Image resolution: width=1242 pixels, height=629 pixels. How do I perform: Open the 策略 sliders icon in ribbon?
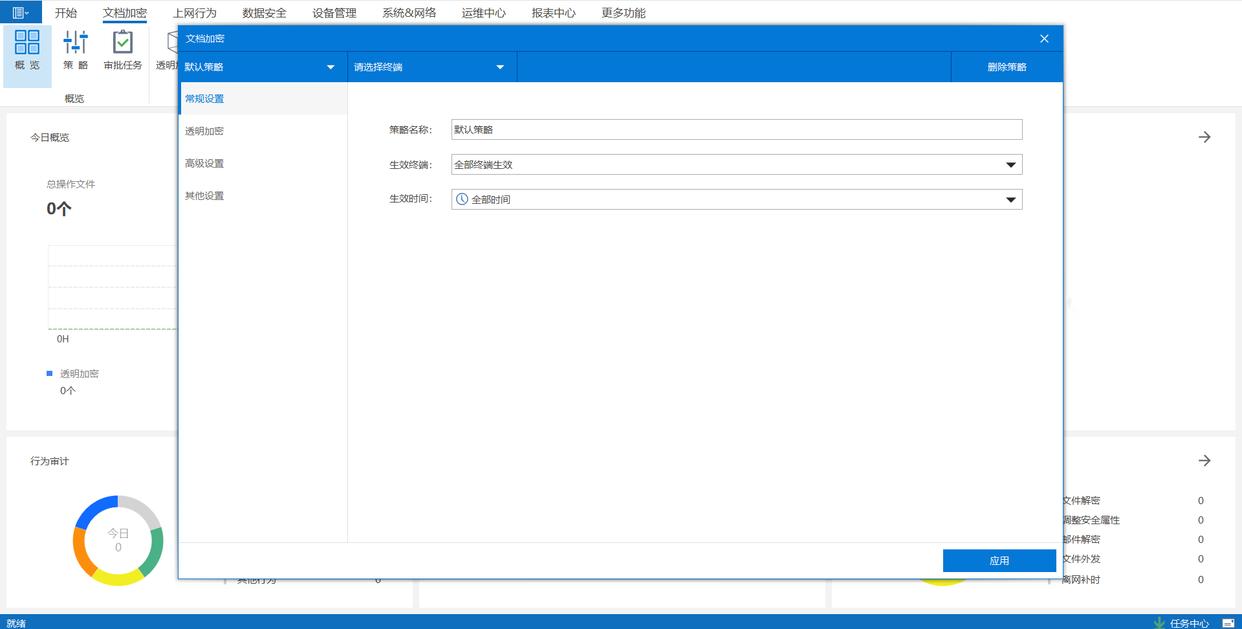tap(75, 43)
